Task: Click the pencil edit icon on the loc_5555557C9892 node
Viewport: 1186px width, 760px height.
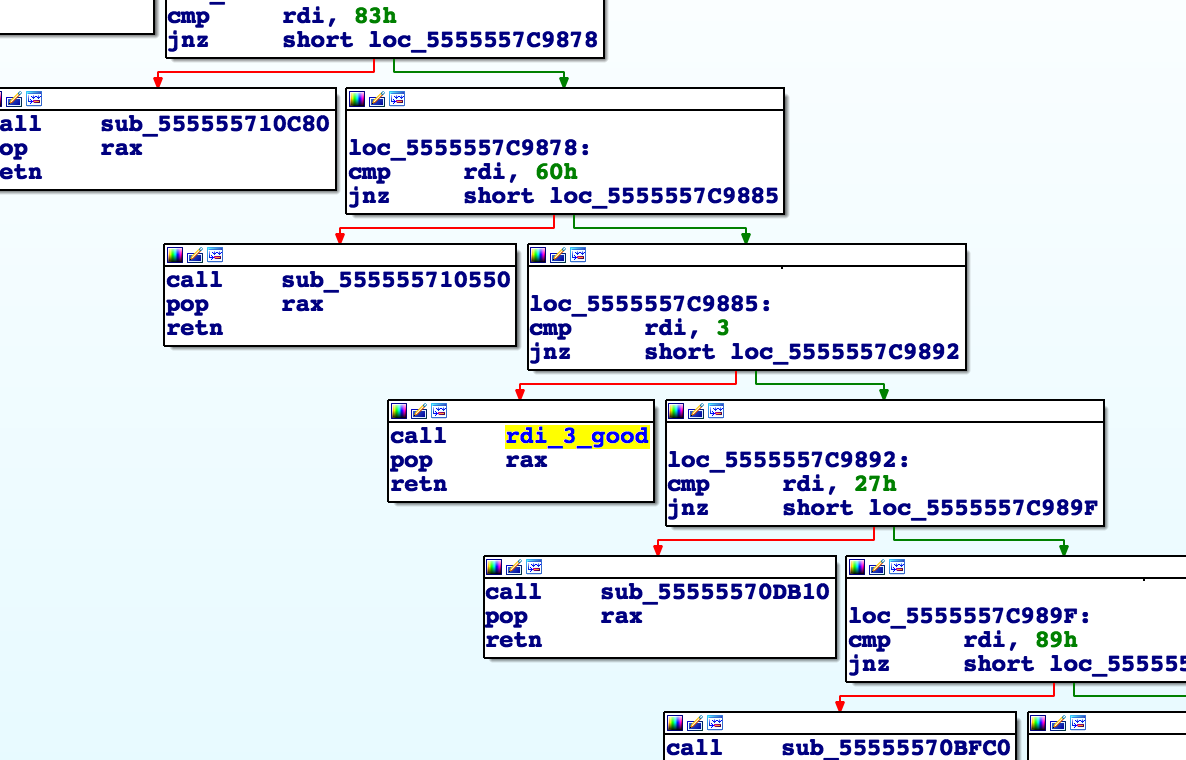Action: 696,411
